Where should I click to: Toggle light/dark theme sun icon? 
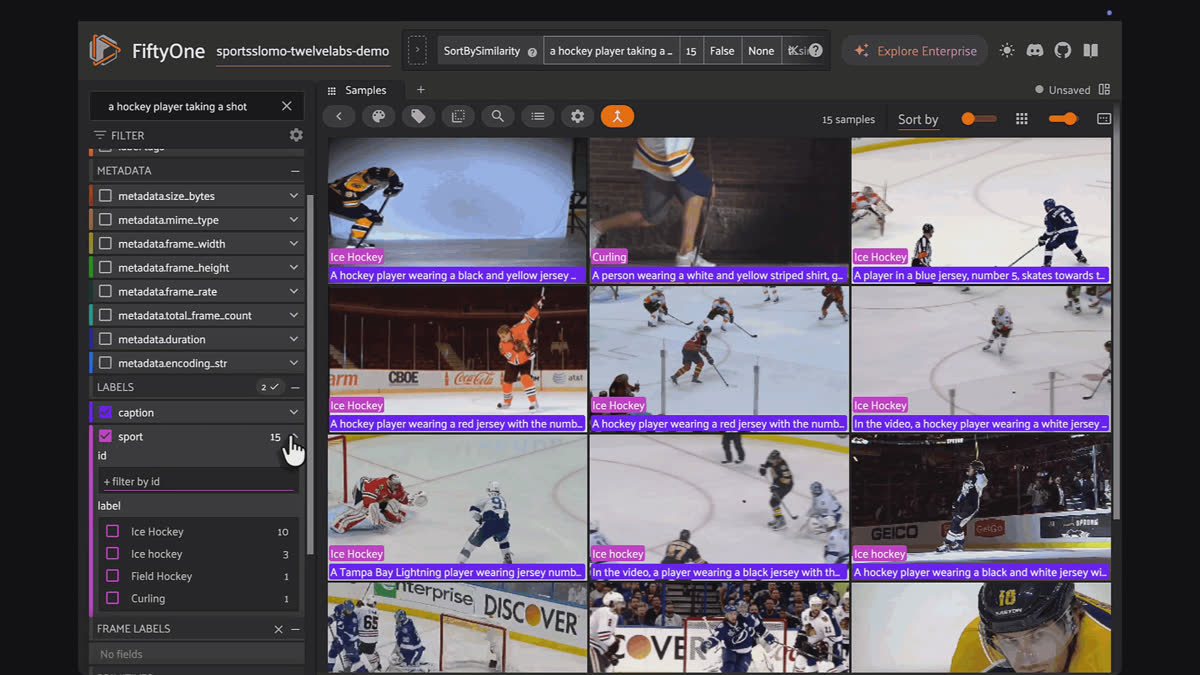1007,50
